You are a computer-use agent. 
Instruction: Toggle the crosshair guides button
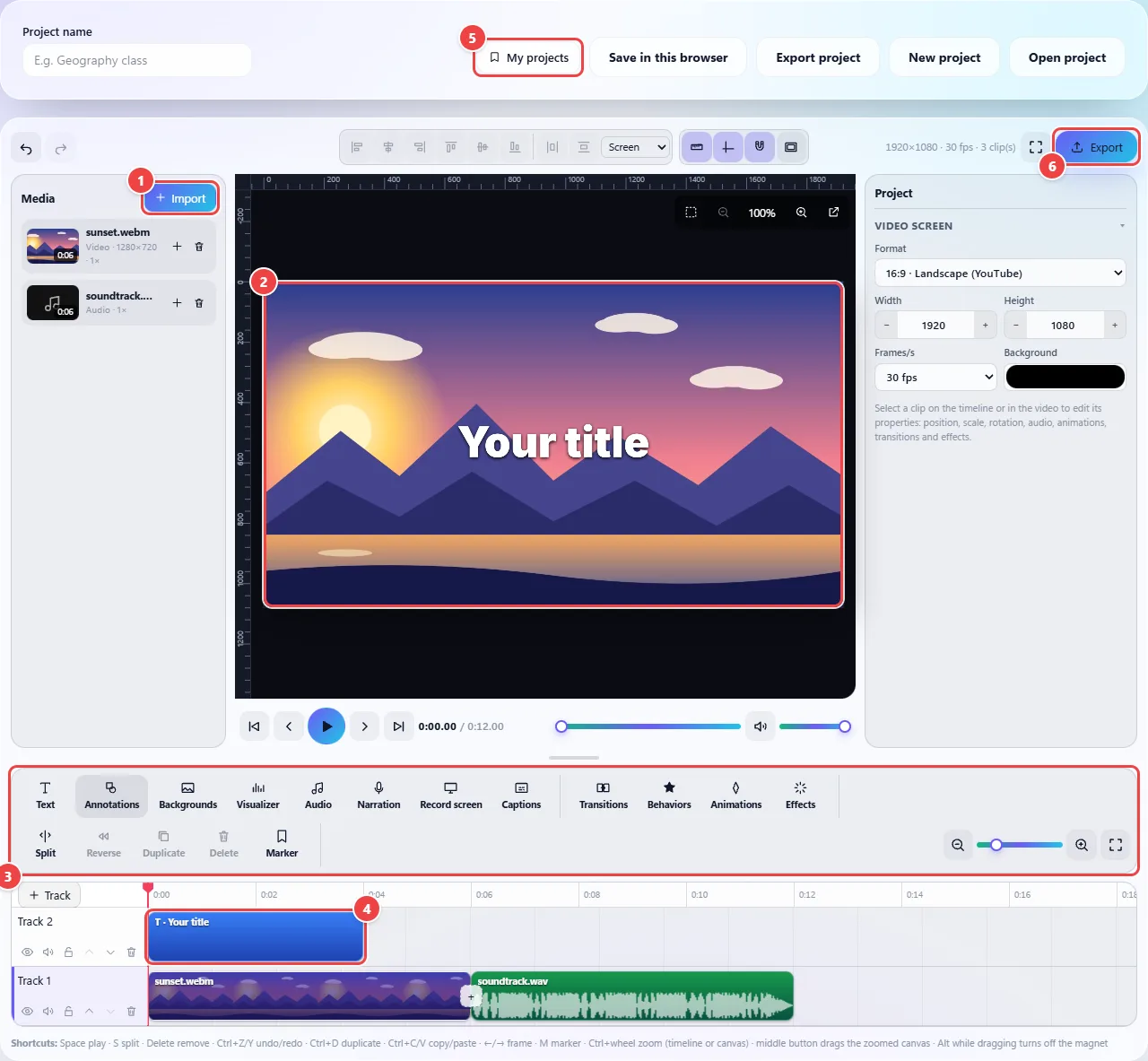tap(728, 147)
